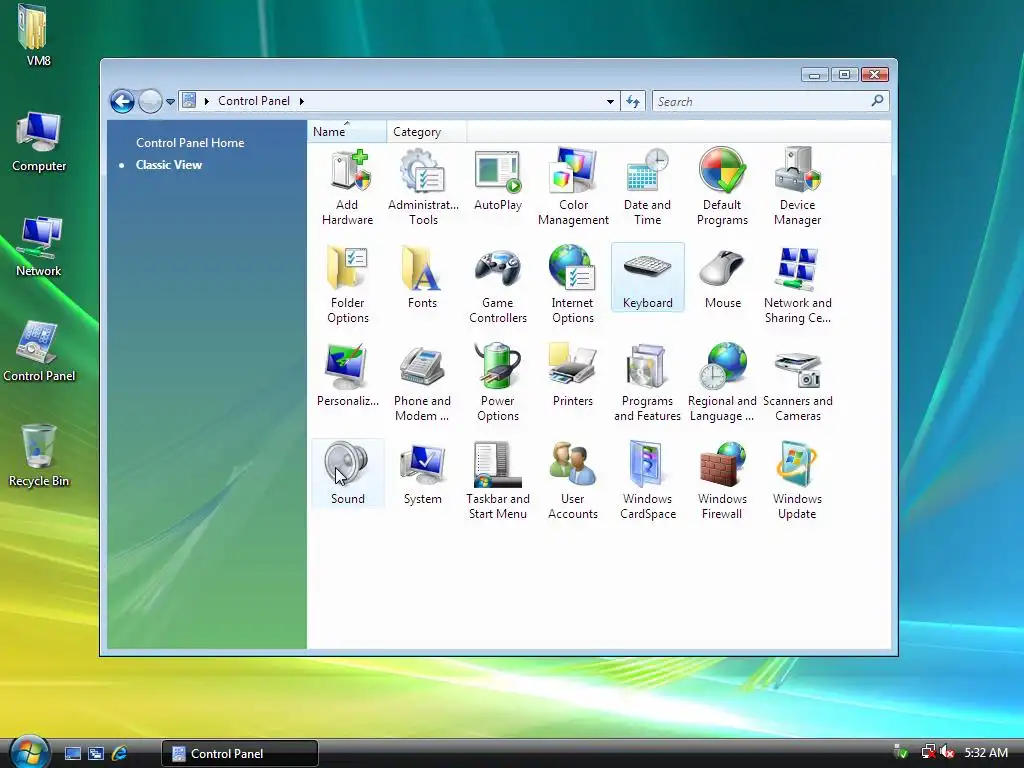Expand the arrow after Control Panel in address bar

coord(302,101)
